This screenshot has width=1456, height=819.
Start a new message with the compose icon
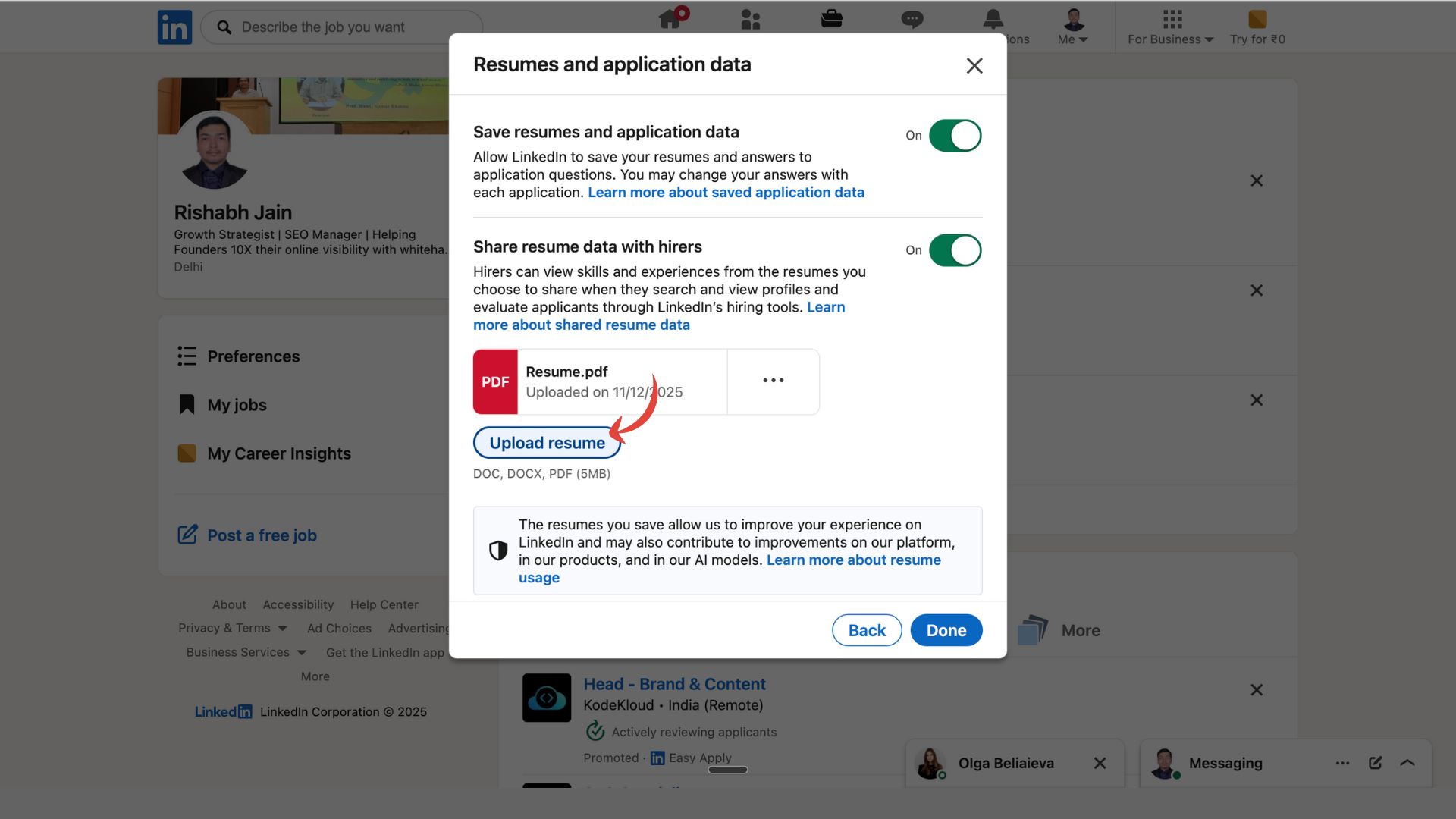click(1376, 764)
